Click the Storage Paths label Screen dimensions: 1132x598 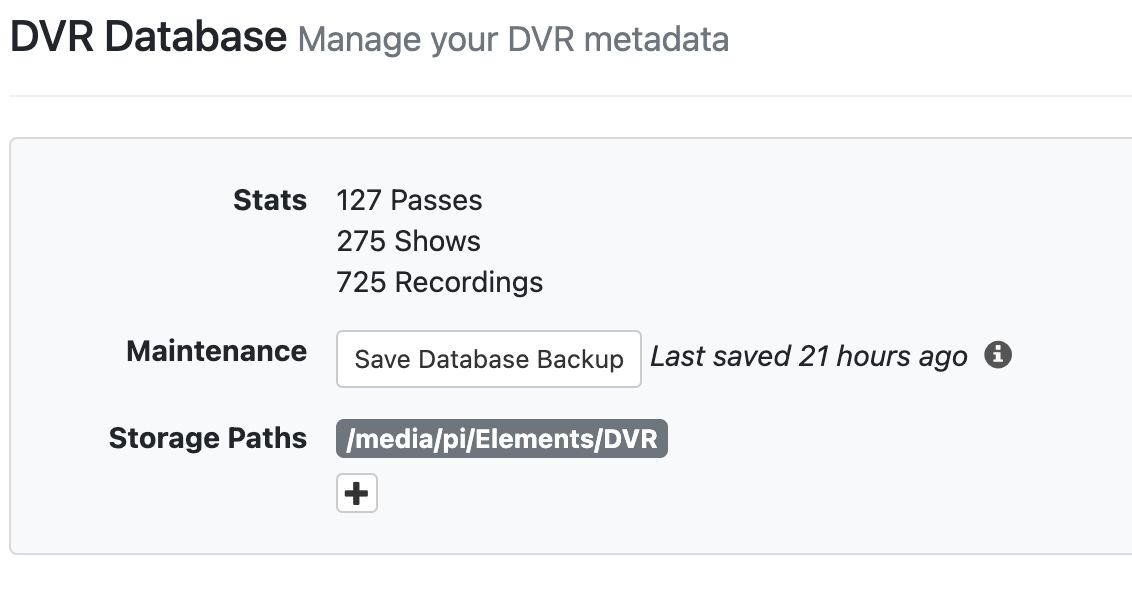coord(207,438)
